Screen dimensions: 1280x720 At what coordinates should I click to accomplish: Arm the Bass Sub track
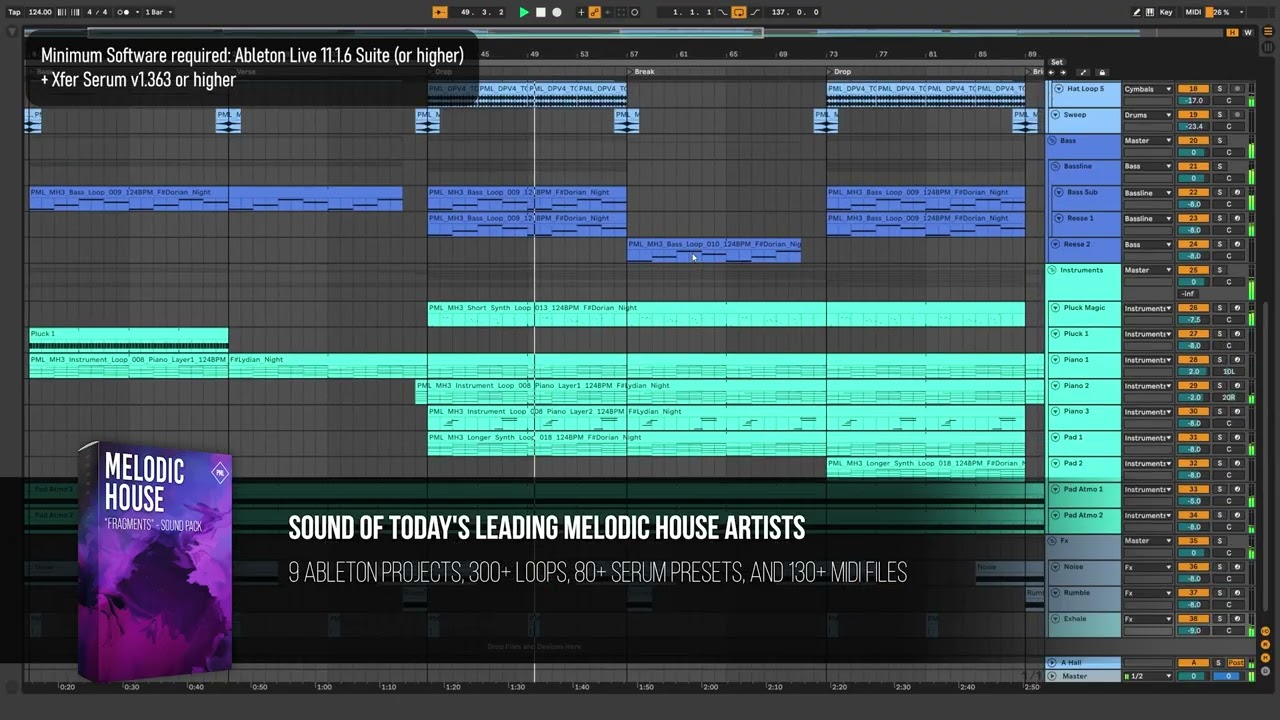tap(1237, 192)
